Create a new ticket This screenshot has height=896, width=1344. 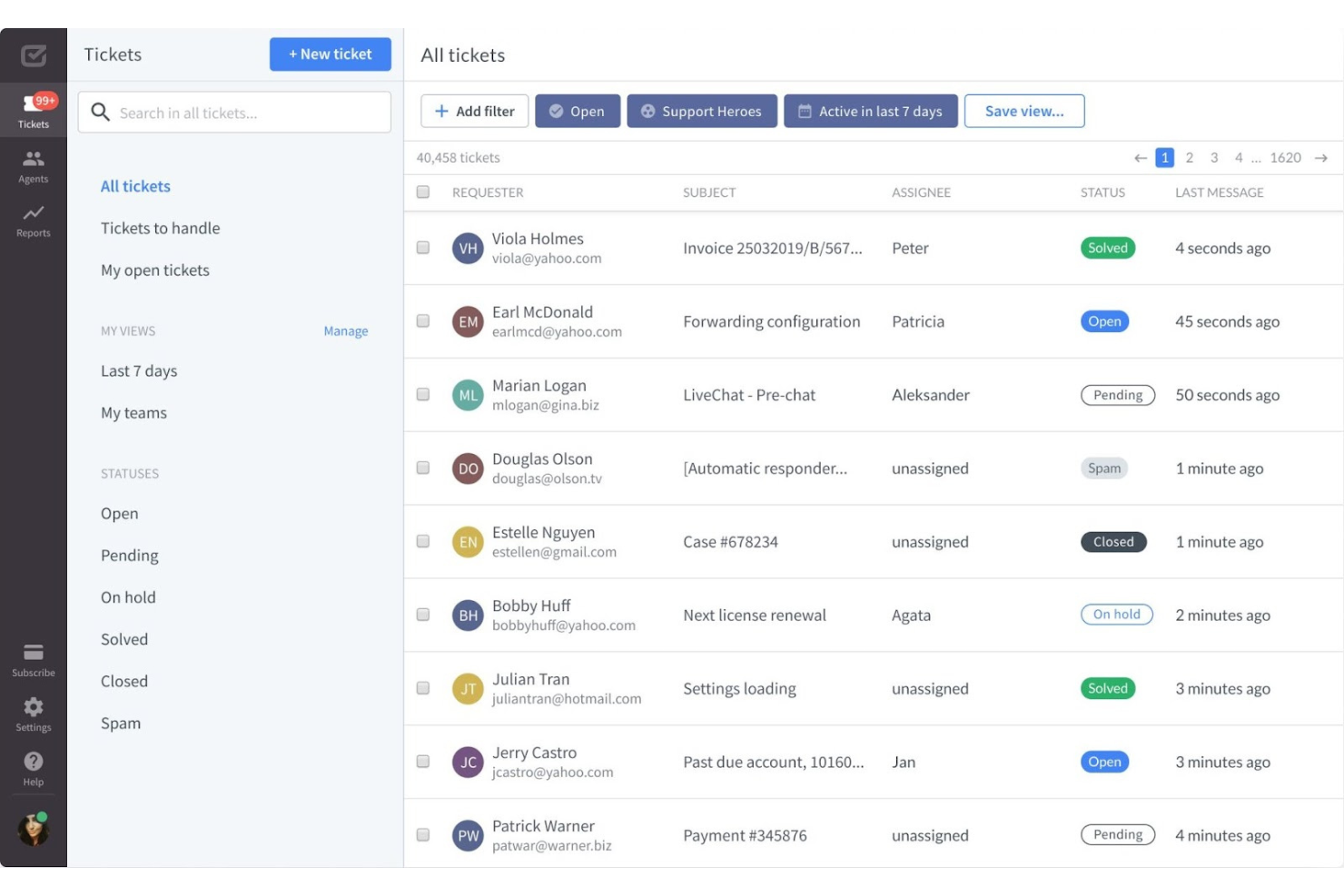click(x=330, y=54)
